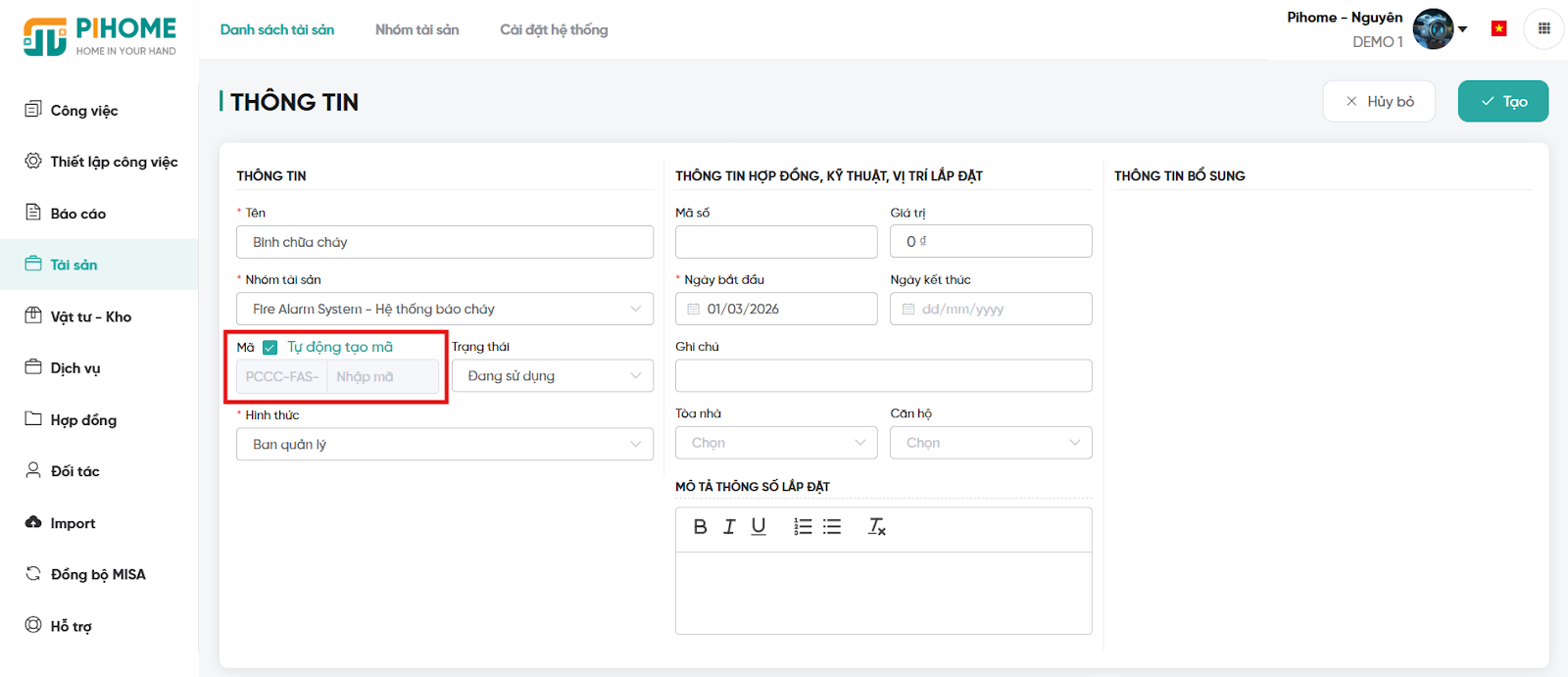Go to Vật tư - Kho in sidebar
Screen dimensions: 1568x677
pos(90,316)
